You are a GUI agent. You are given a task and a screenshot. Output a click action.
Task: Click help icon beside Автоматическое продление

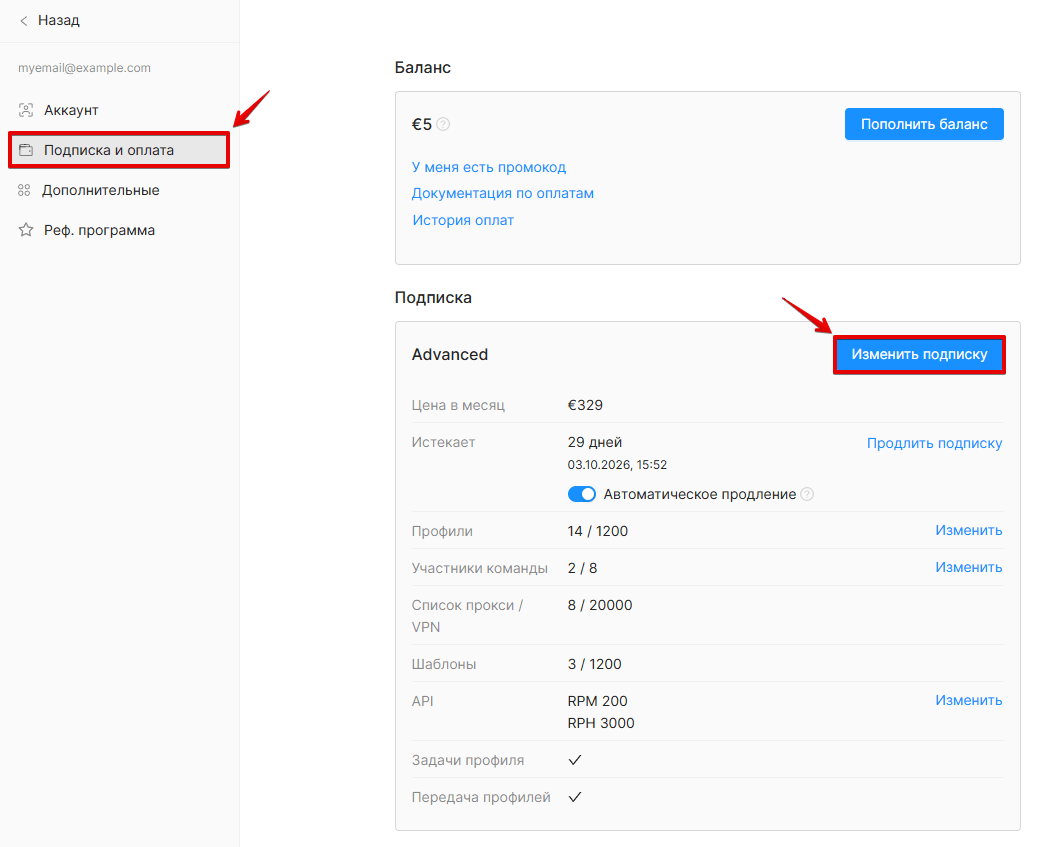807,495
